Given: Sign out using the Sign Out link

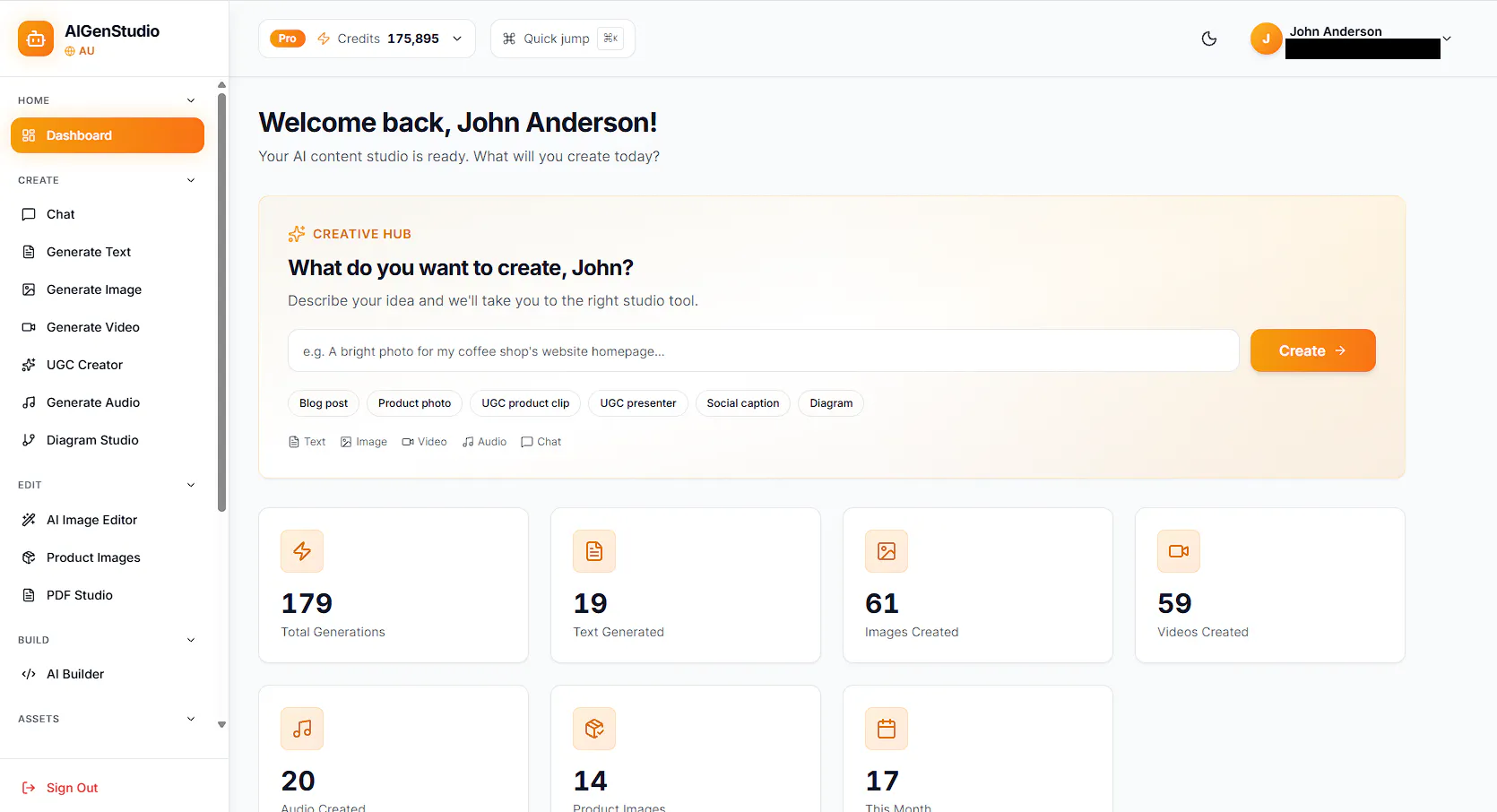Looking at the screenshot, I should (x=60, y=788).
